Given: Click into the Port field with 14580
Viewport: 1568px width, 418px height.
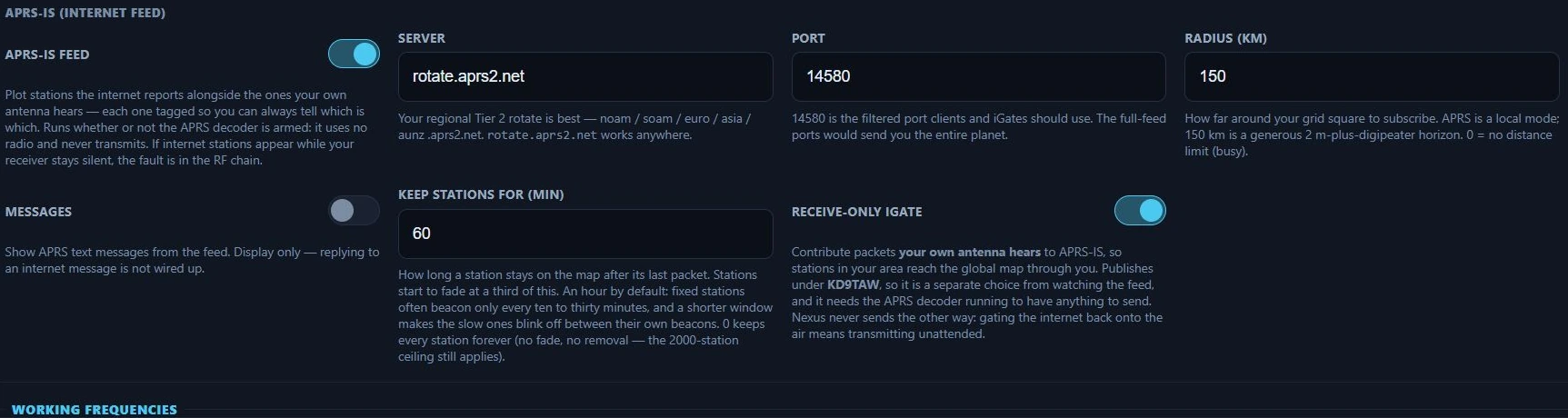Looking at the screenshot, I should click(978, 76).
